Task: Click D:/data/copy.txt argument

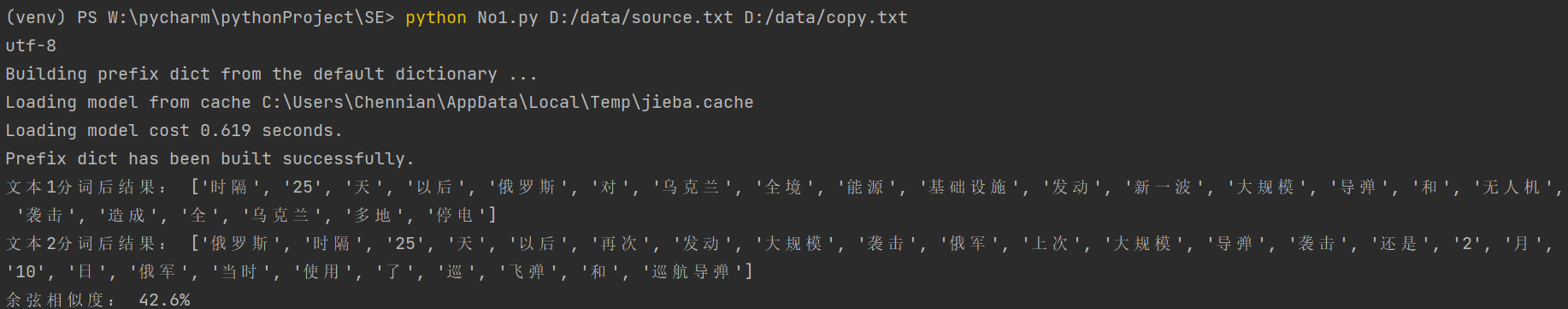Action: [826, 18]
